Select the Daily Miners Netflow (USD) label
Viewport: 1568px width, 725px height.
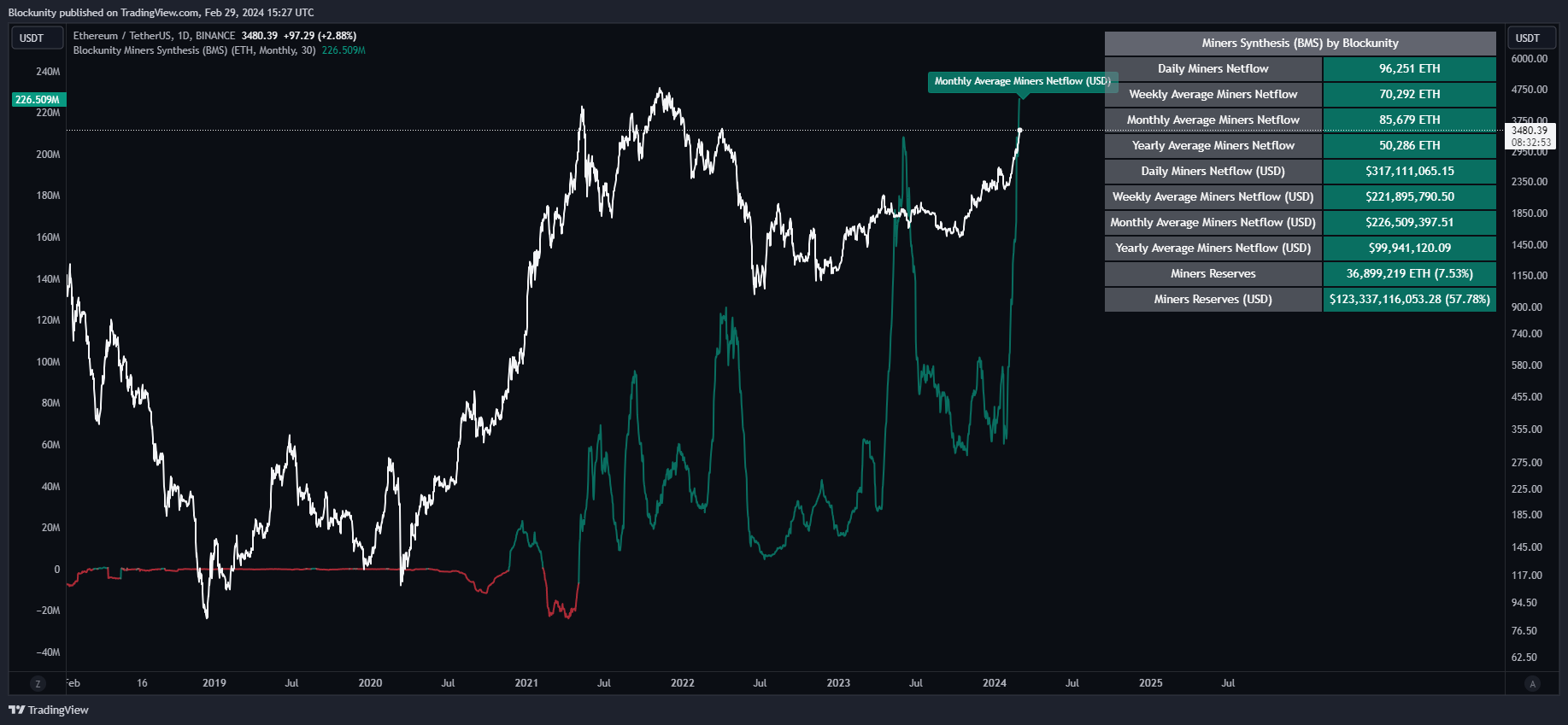[1213, 172]
